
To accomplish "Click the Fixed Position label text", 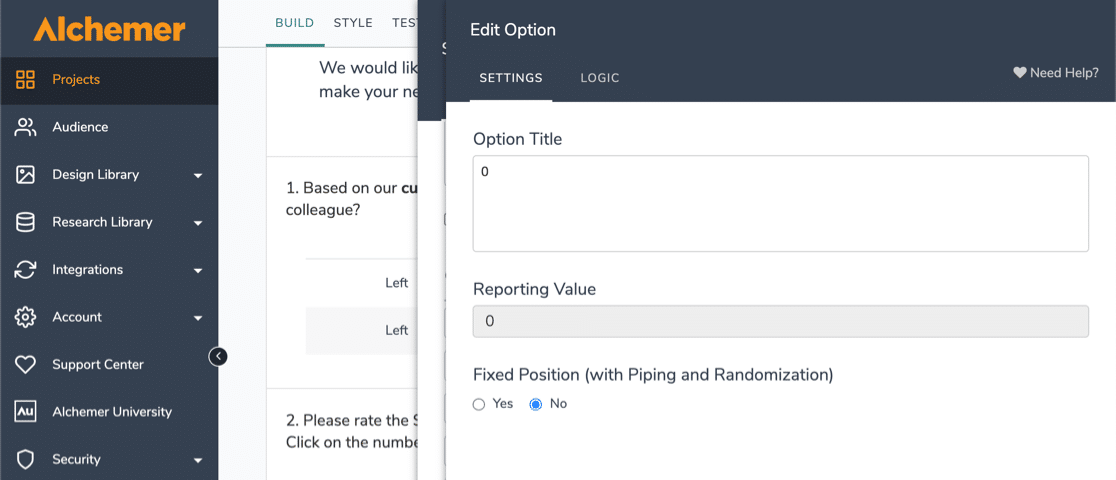I will [x=653, y=374].
